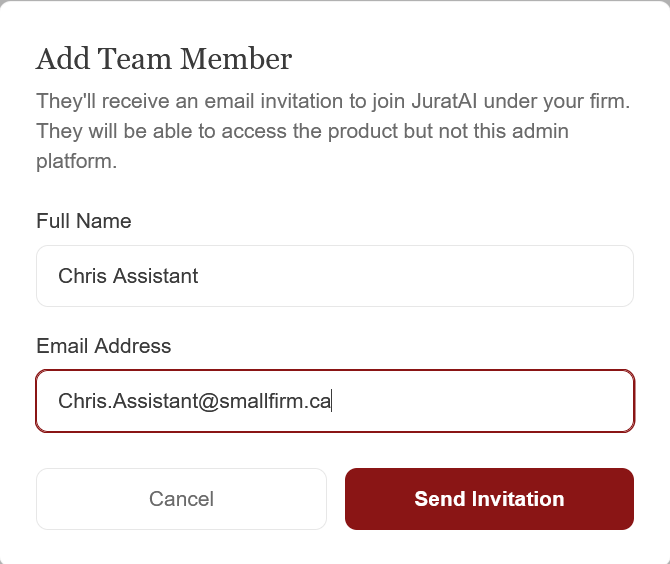The image size is (670, 564).
Task: Click "smallfirm" in the email address
Action: point(260,401)
